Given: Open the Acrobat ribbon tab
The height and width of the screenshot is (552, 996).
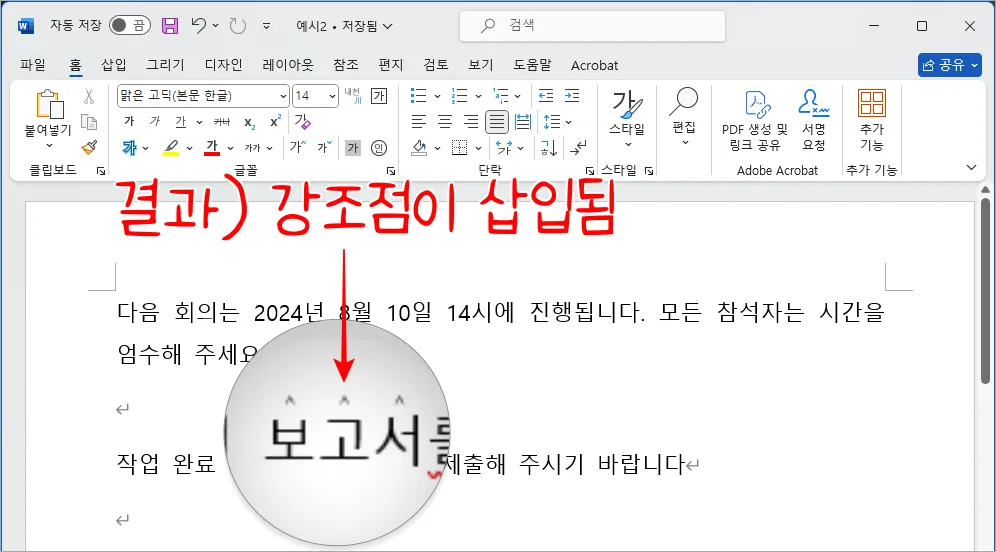Looking at the screenshot, I should tap(594, 65).
